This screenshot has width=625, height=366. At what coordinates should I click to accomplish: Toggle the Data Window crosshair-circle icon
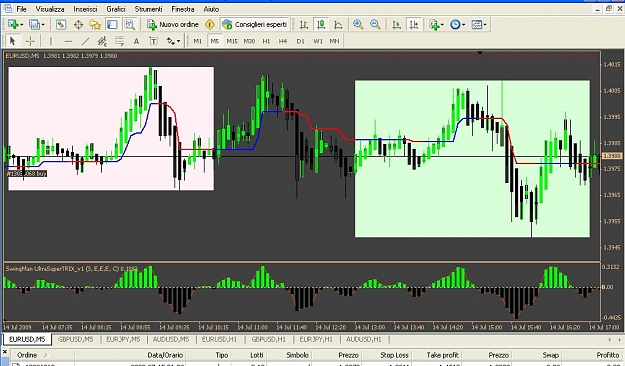[78, 25]
